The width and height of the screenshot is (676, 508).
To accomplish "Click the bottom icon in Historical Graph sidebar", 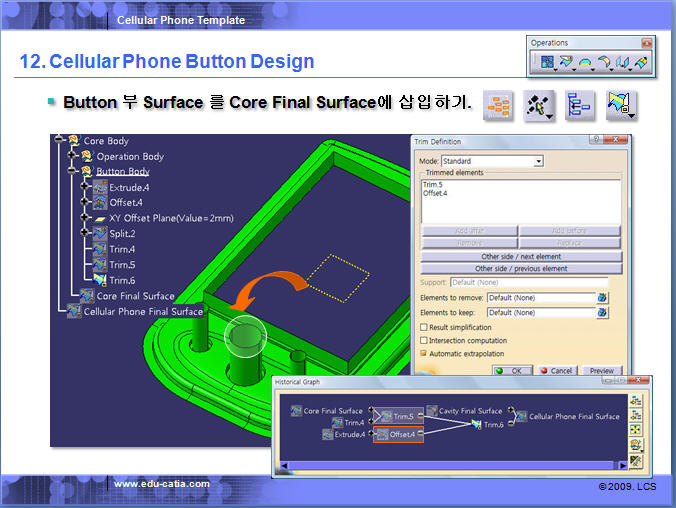I will (x=636, y=460).
